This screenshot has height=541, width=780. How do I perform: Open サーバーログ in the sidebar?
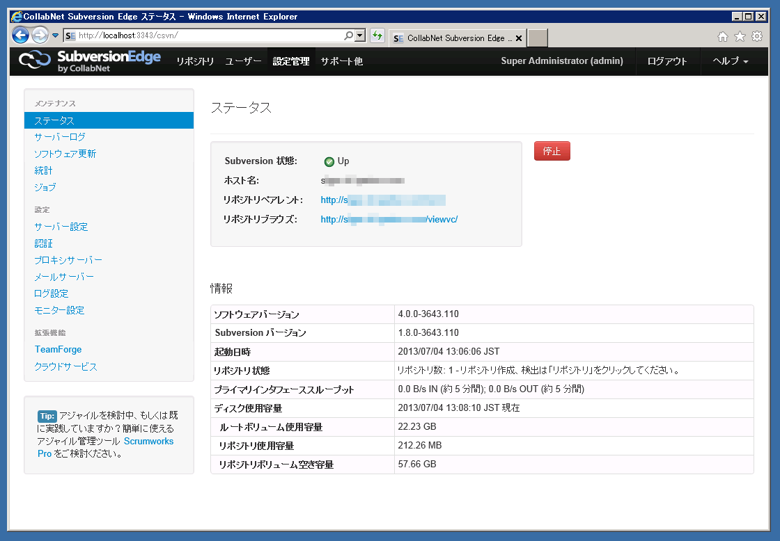point(60,137)
